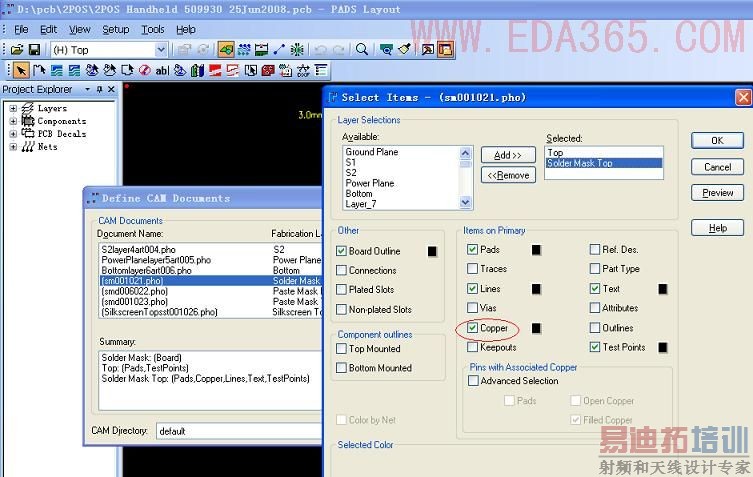
Task: Click the Drafting Options list icon
Action: (321, 71)
